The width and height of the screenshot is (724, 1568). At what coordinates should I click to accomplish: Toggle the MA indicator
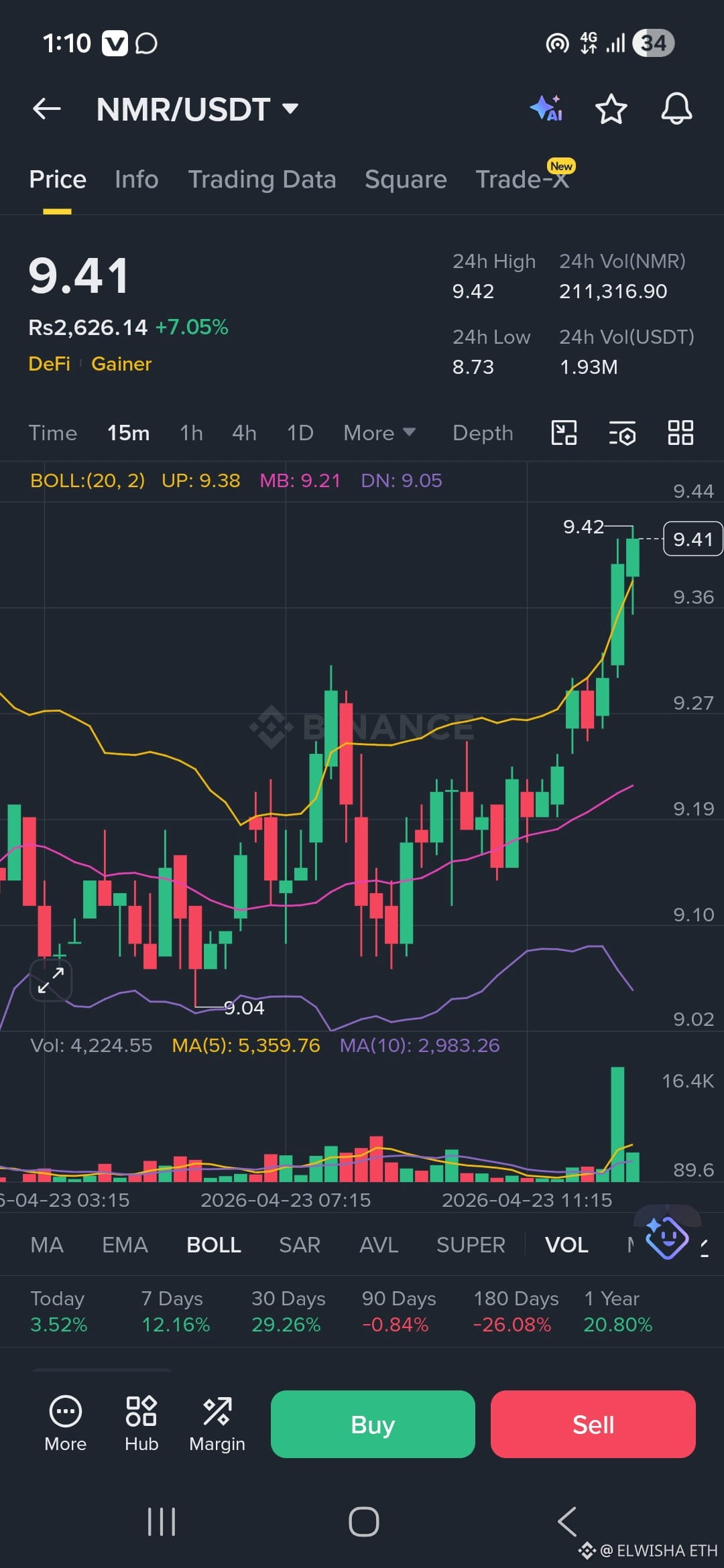47,1245
